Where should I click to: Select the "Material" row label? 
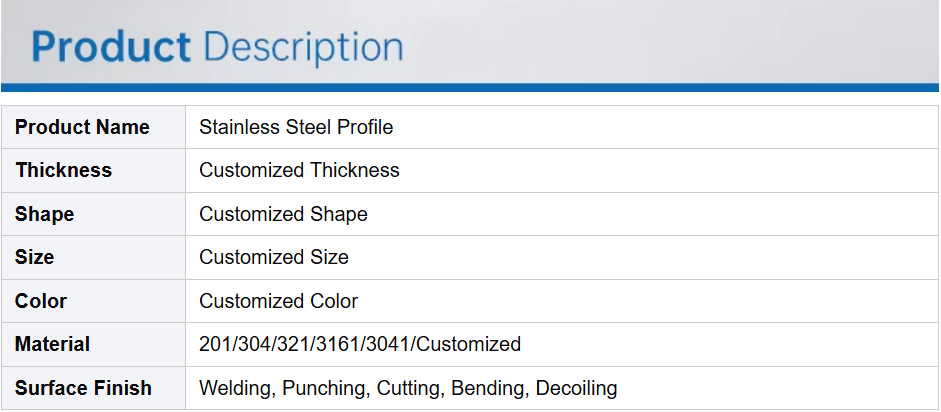tap(52, 344)
